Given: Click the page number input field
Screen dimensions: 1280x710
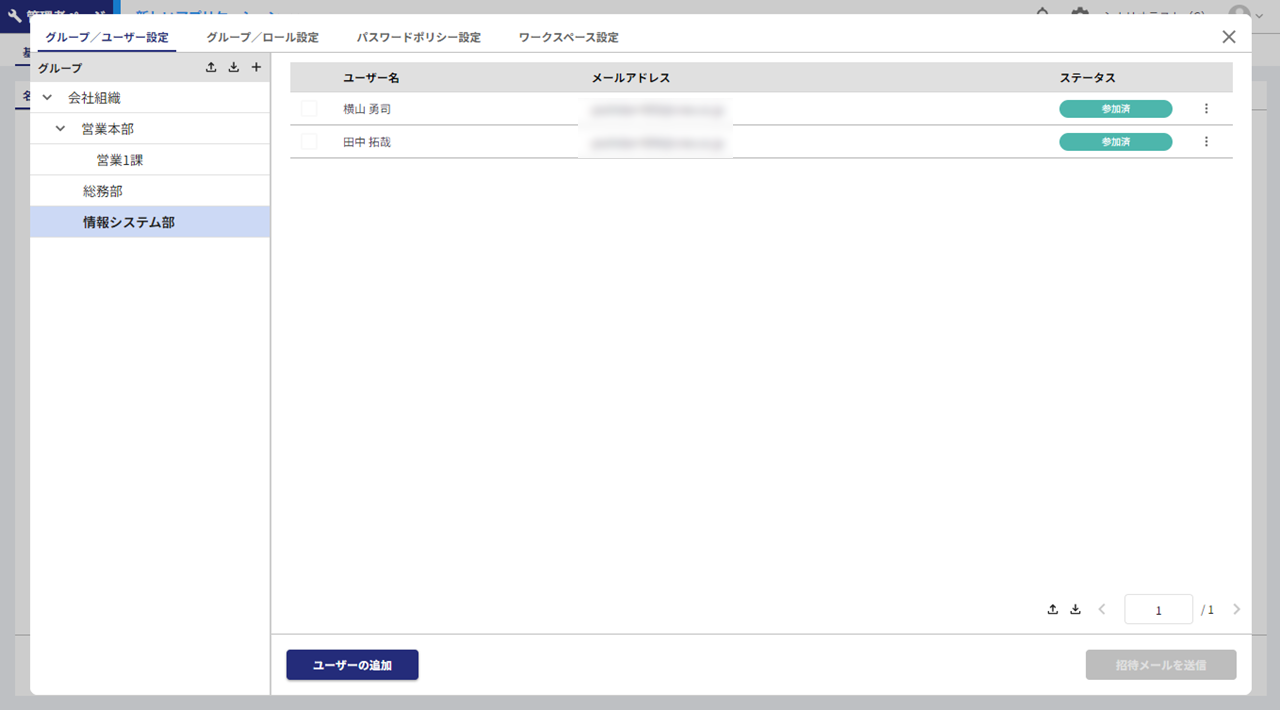Looking at the screenshot, I should click(1158, 609).
